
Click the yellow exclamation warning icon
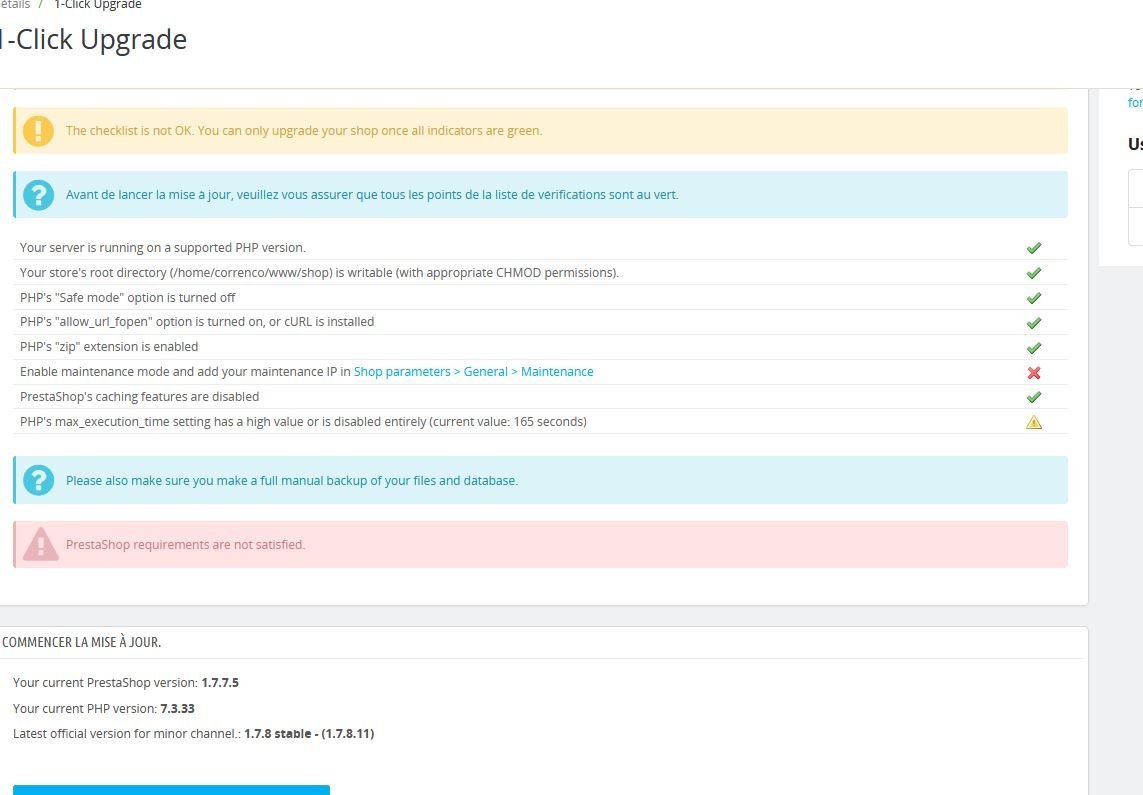point(38,131)
